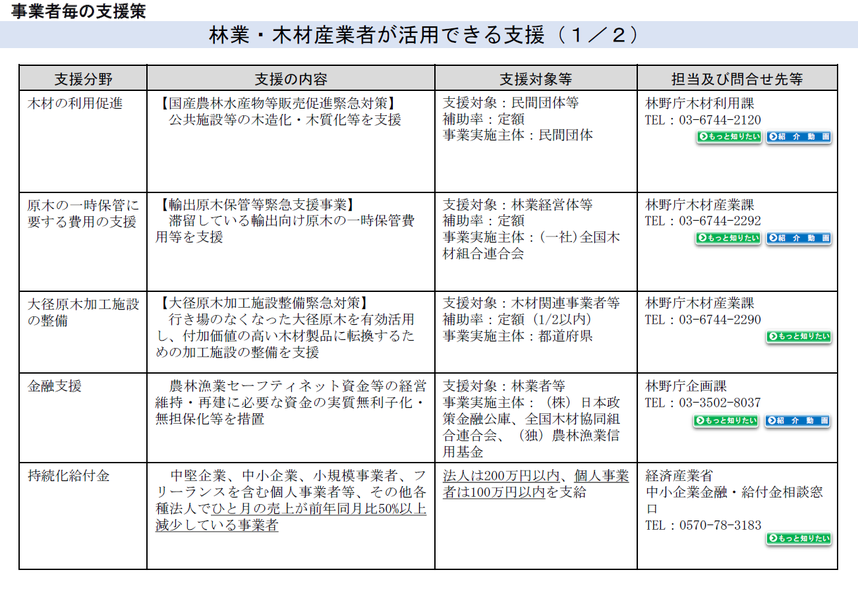Click phone number 03-6744-2292
The height and width of the screenshot is (599, 858).
coord(720,221)
